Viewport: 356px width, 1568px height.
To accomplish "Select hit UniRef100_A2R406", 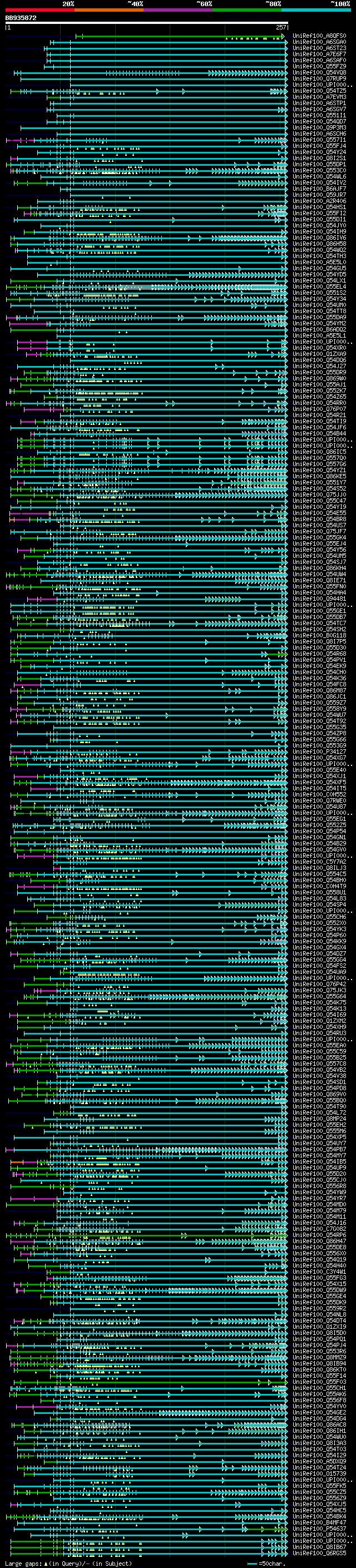I will coord(319,201).
